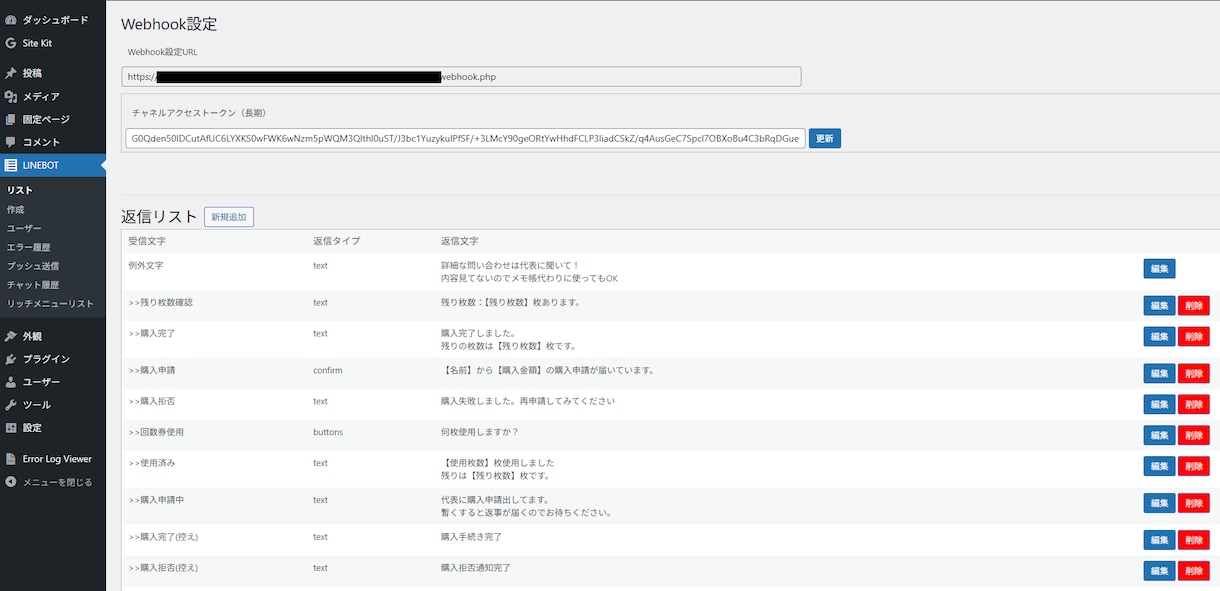
Task: Delete the >>購入完了(控え) row
Action: point(1194,540)
